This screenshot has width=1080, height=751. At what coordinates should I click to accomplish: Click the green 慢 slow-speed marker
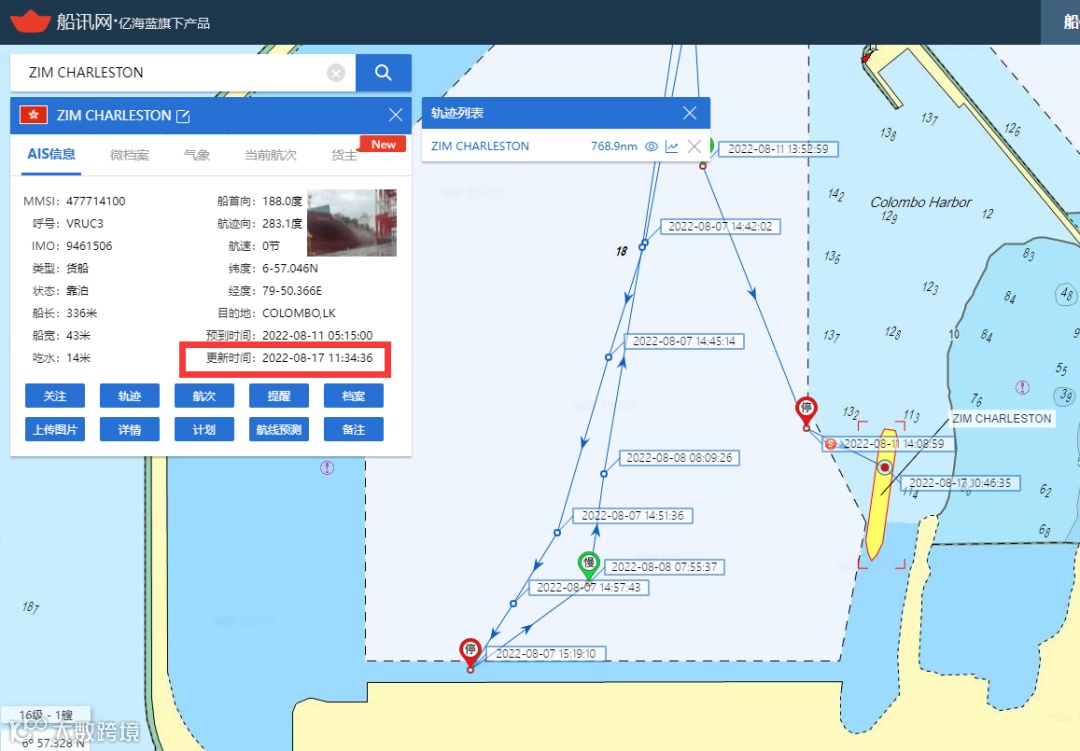(x=588, y=565)
